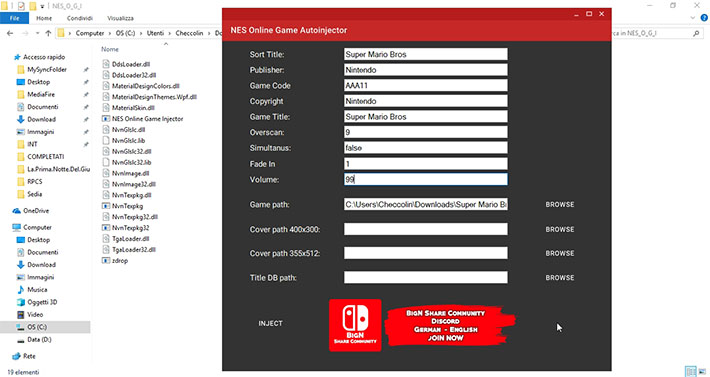
Task: Switch to the Home ribbon tab
Action: tap(44, 18)
